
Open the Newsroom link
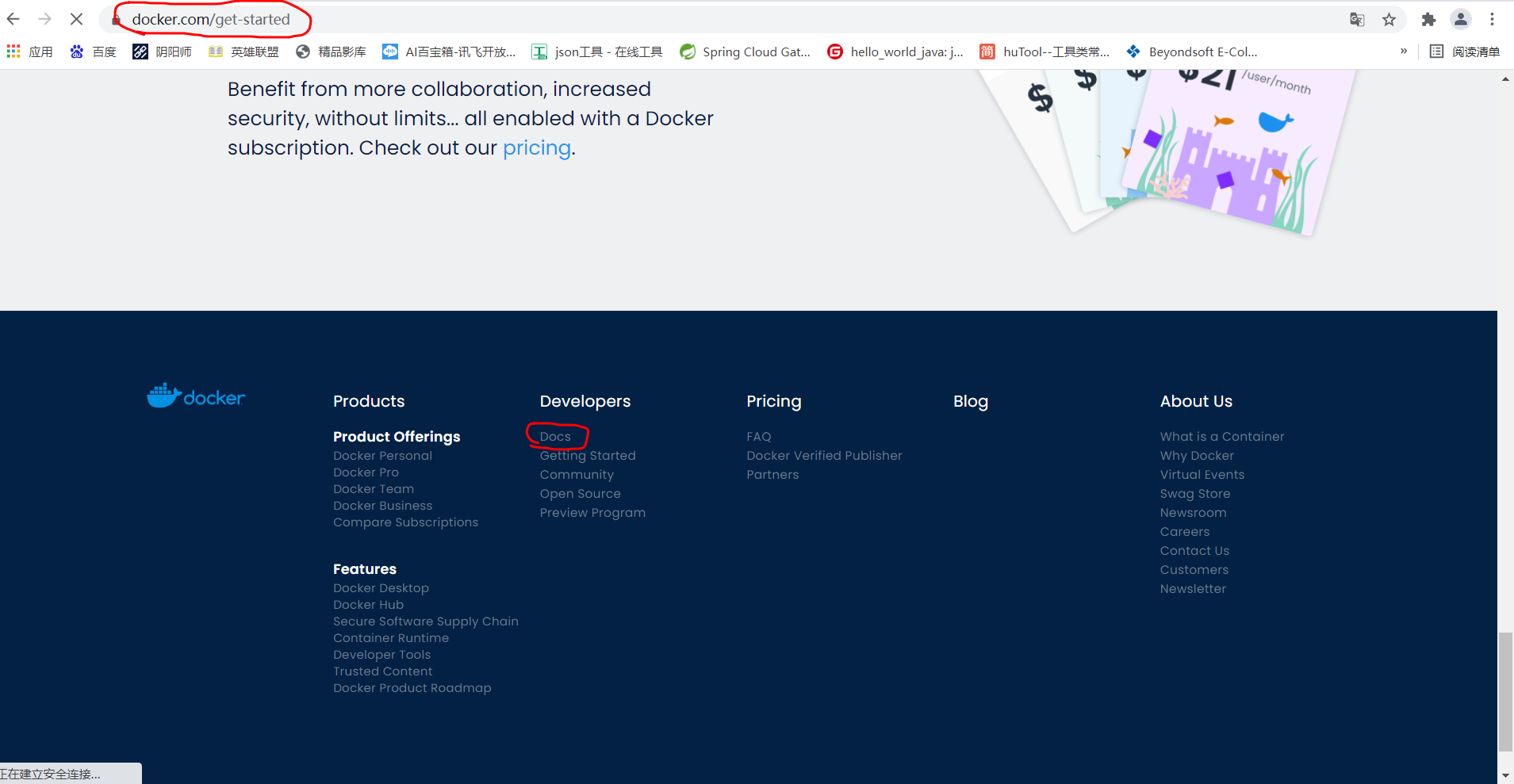tap(1193, 513)
